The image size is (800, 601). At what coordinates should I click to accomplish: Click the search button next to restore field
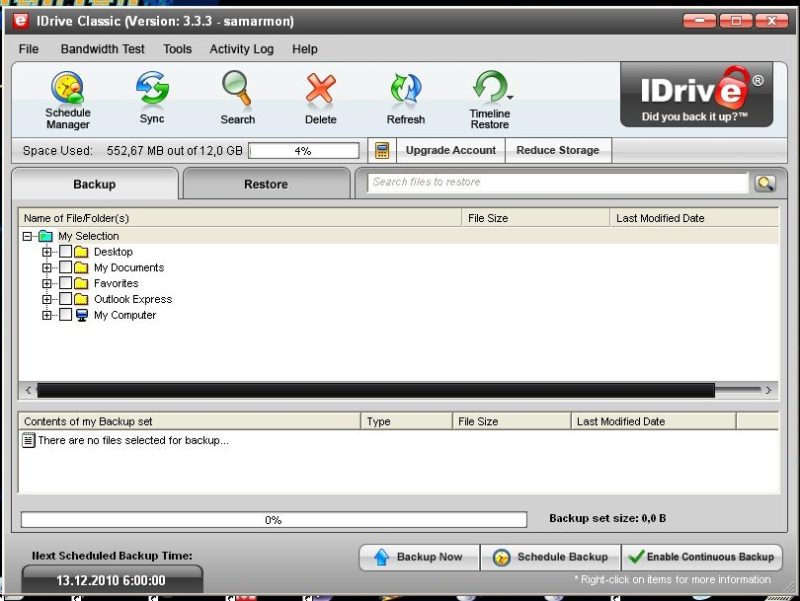click(765, 183)
